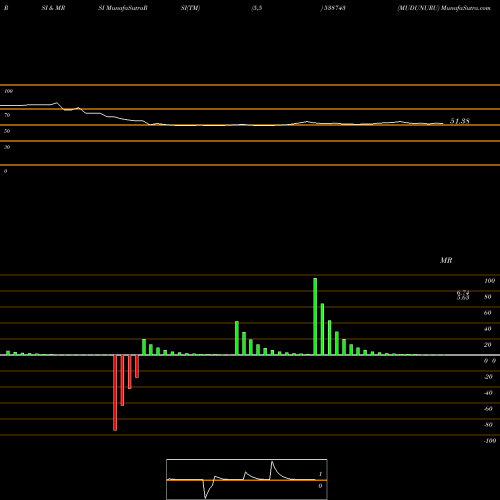This screenshot has width=500, height=500.
Task: Click the longest red MR bar
Action: point(115,393)
